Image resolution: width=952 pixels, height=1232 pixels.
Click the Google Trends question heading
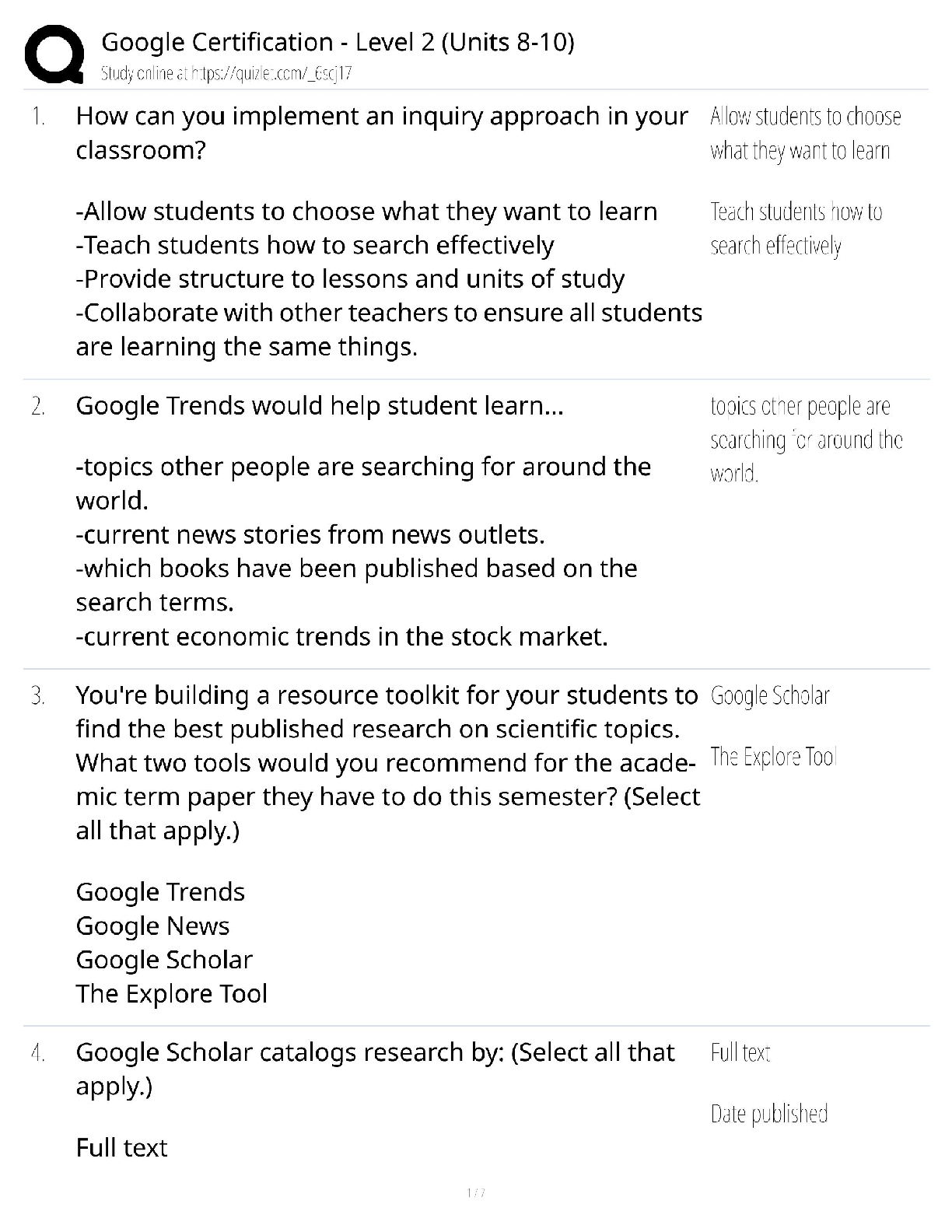(x=319, y=406)
